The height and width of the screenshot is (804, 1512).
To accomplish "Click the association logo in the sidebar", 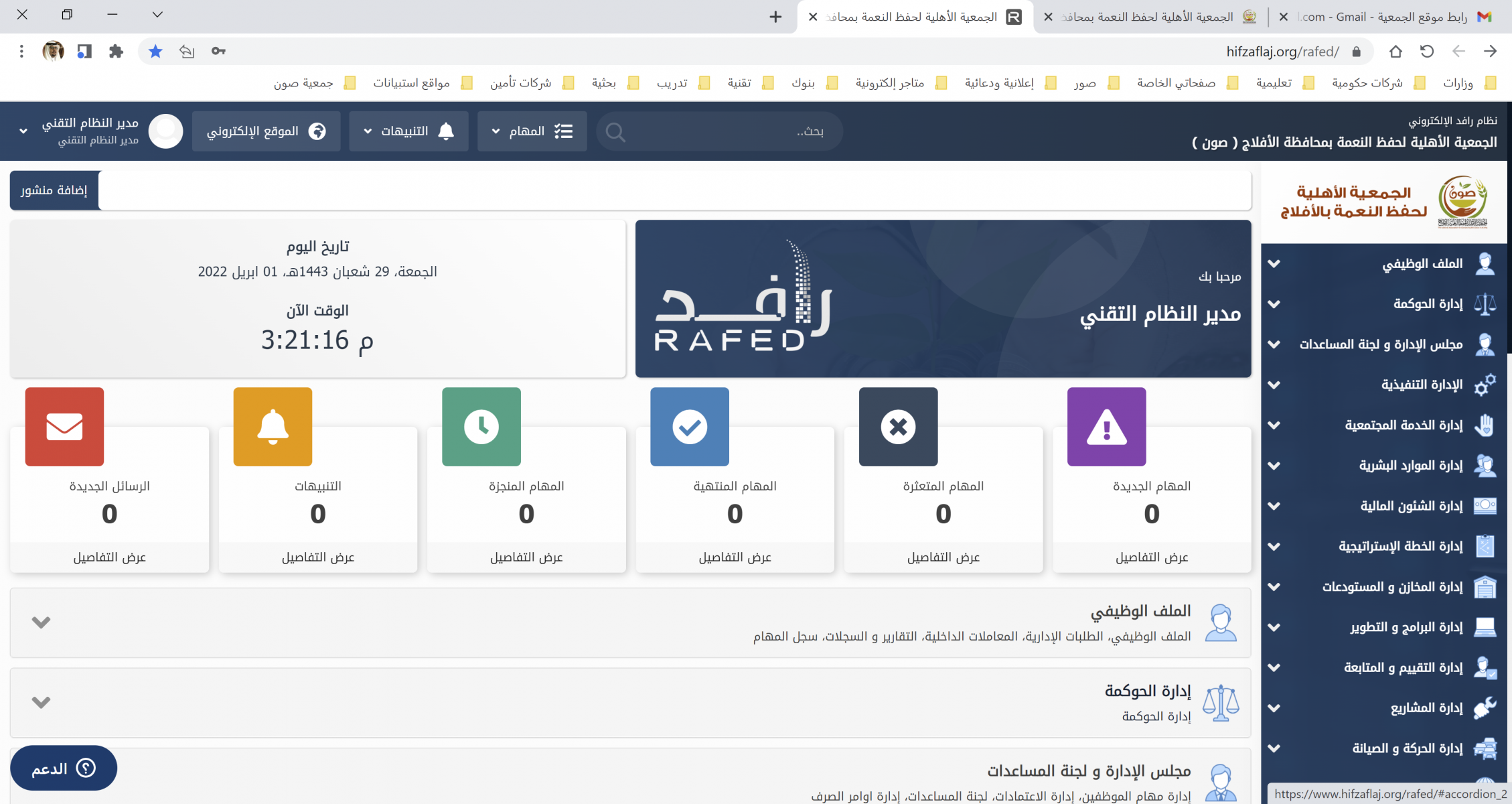I will point(1384,202).
